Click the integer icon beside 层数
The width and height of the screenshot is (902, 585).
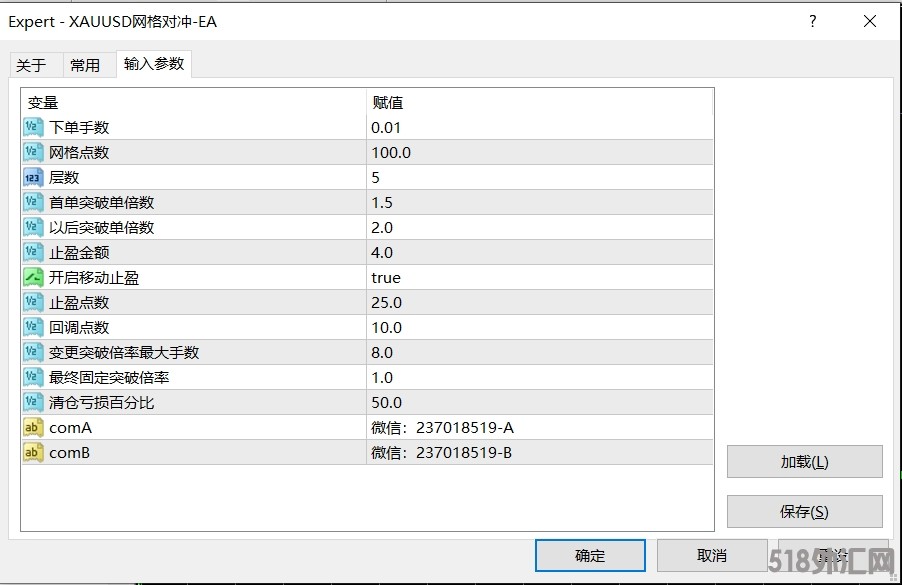pos(33,177)
